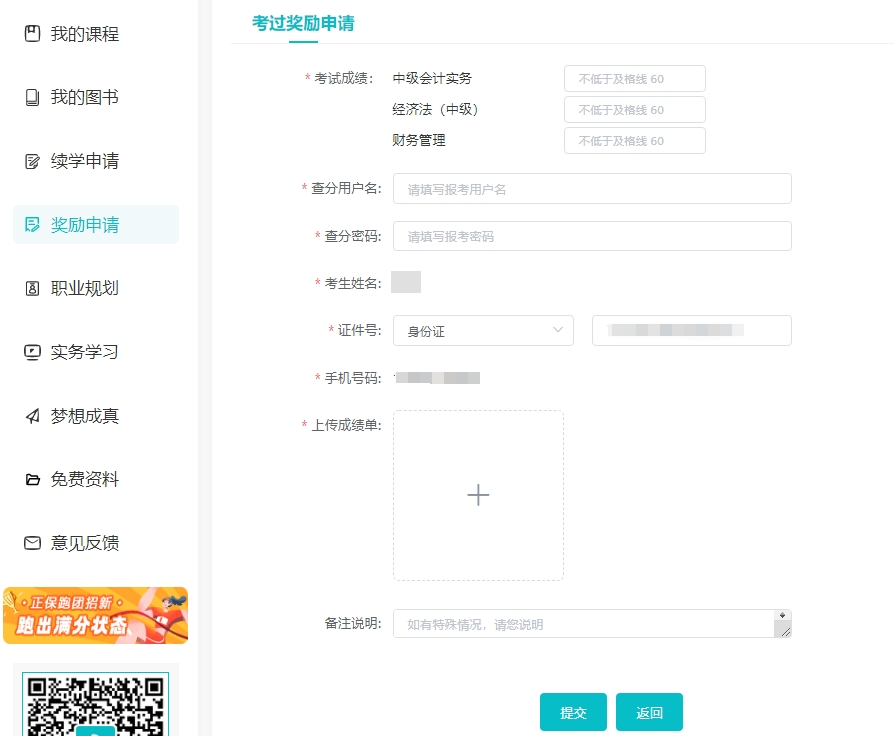Select the 职业规划 sidebar icon
The image size is (894, 736).
pyautogui.click(x=30, y=288)
